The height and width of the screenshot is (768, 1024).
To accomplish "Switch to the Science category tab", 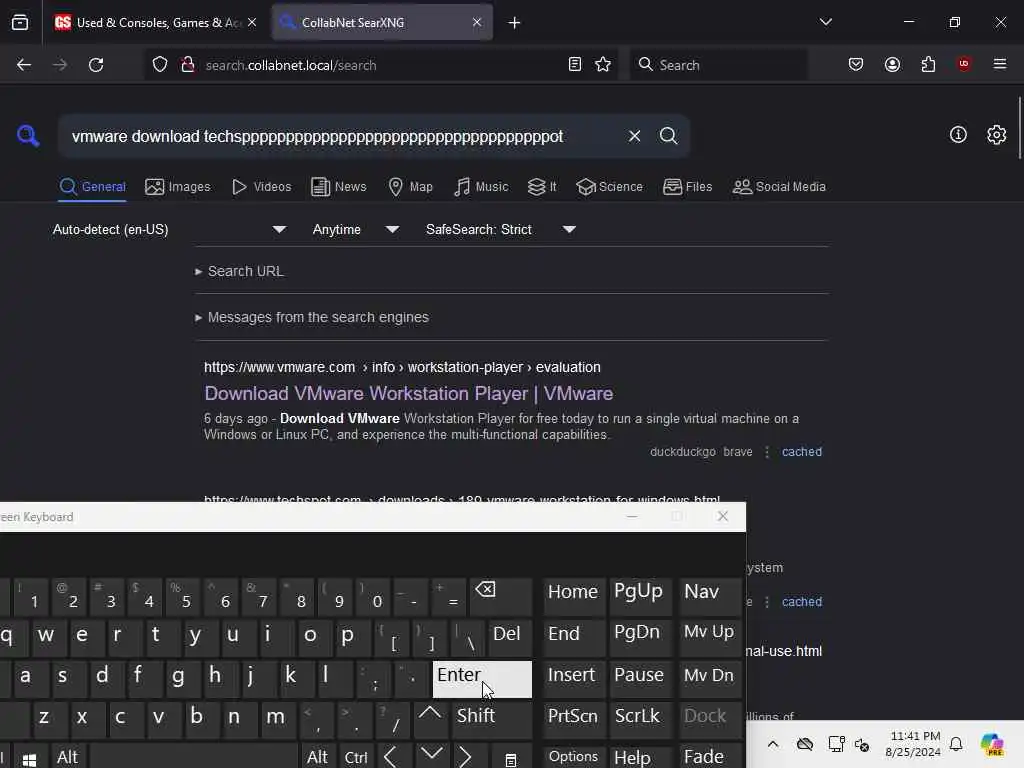I will pyautogui.click(x=610, y=187).
